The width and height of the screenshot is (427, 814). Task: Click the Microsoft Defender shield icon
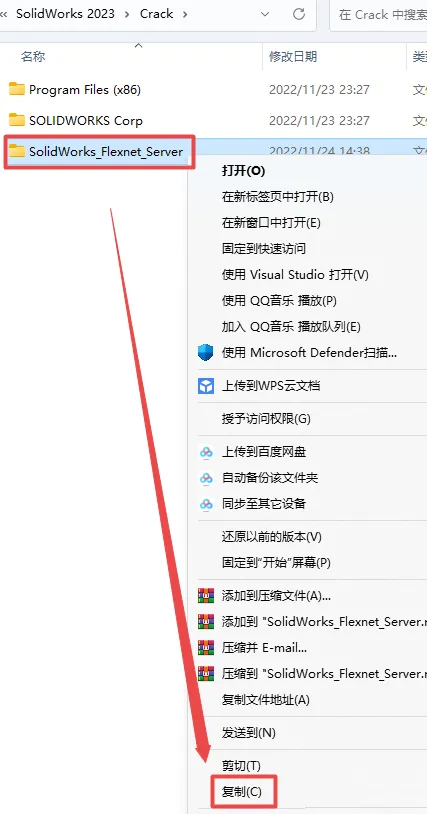pos(206,353)
